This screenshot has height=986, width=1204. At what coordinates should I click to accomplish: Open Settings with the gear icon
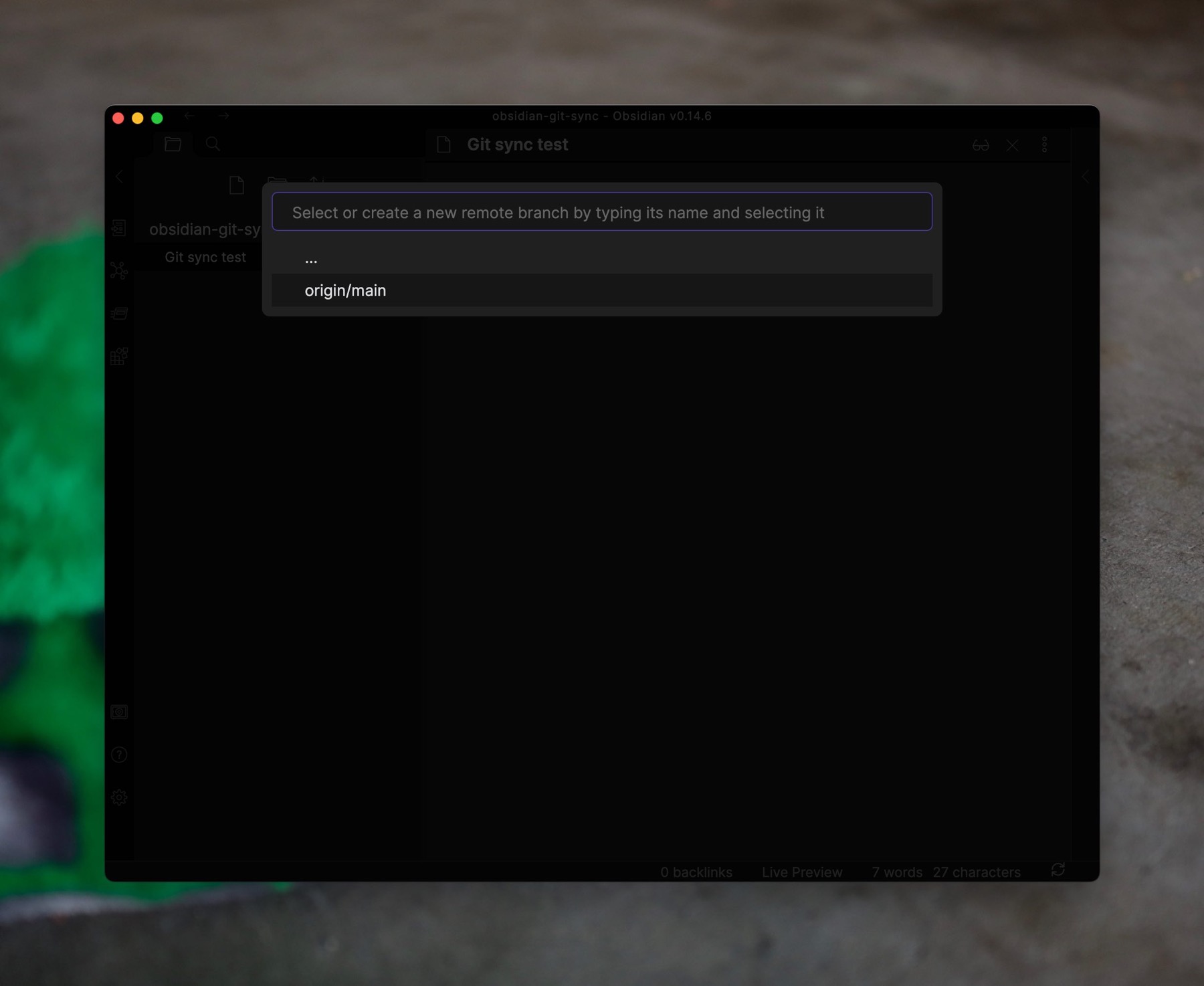119,797
